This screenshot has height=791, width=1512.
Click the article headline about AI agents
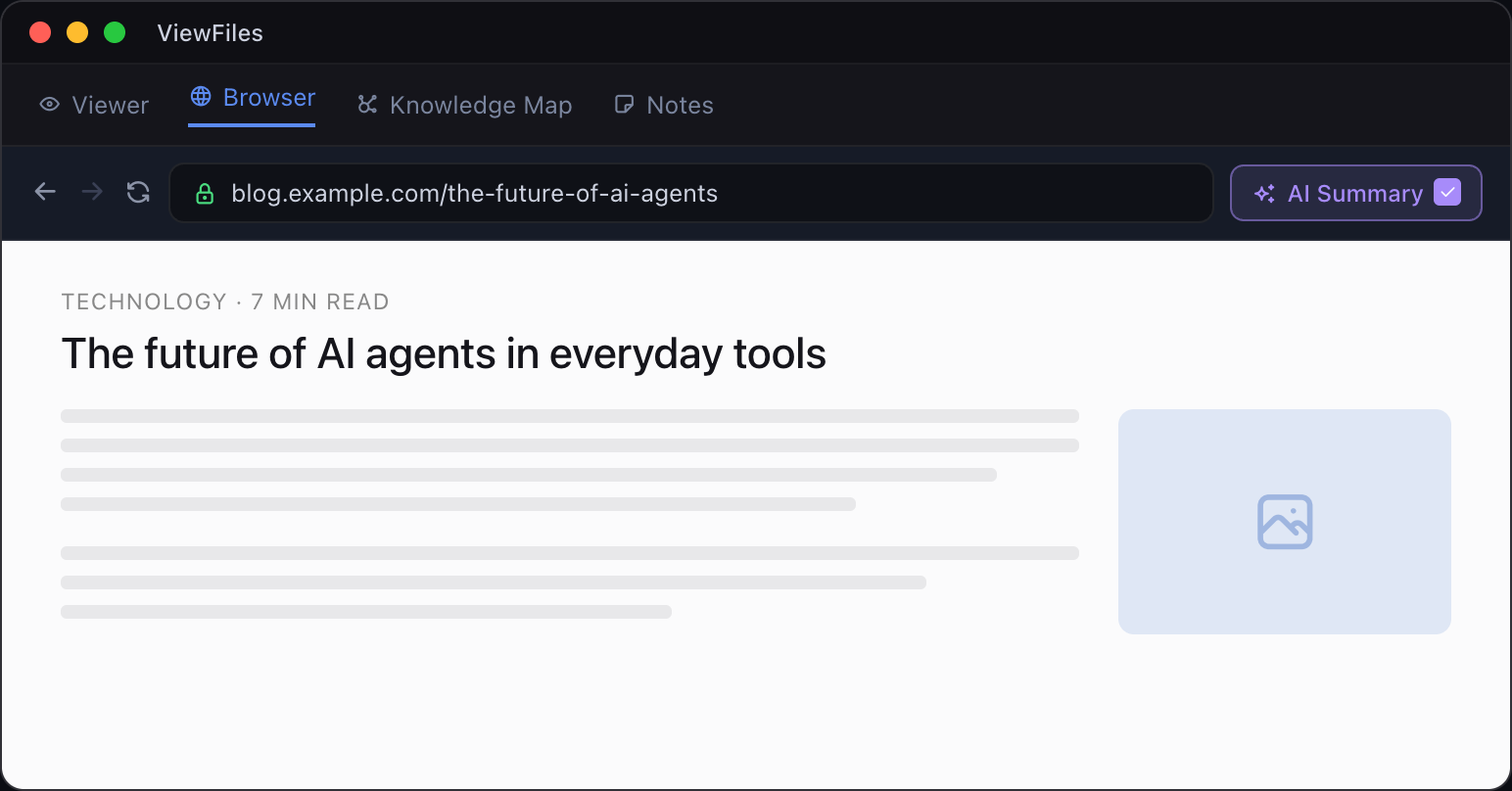tap(444, 353)
